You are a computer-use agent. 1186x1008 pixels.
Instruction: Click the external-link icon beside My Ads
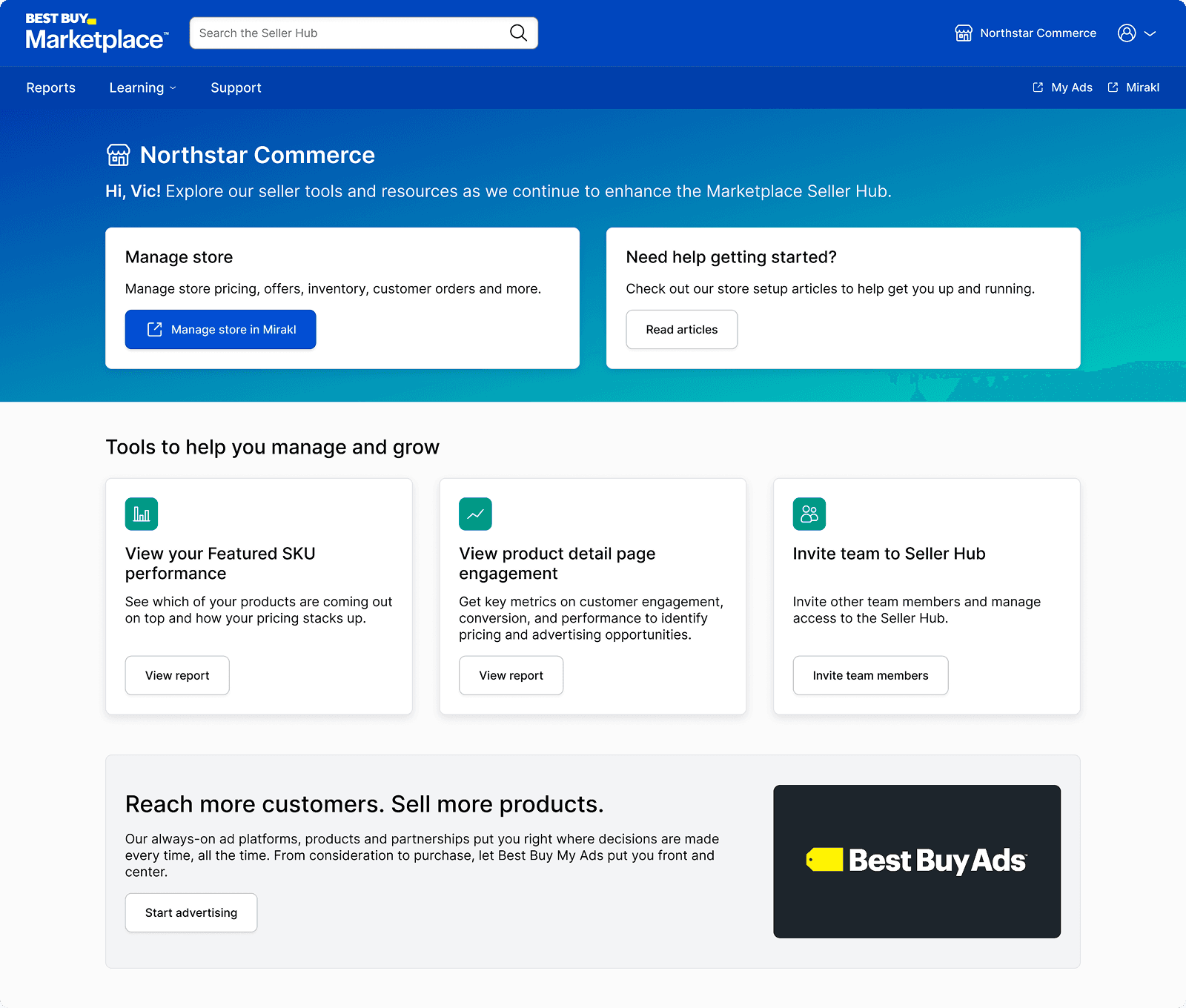point(1038,87)
